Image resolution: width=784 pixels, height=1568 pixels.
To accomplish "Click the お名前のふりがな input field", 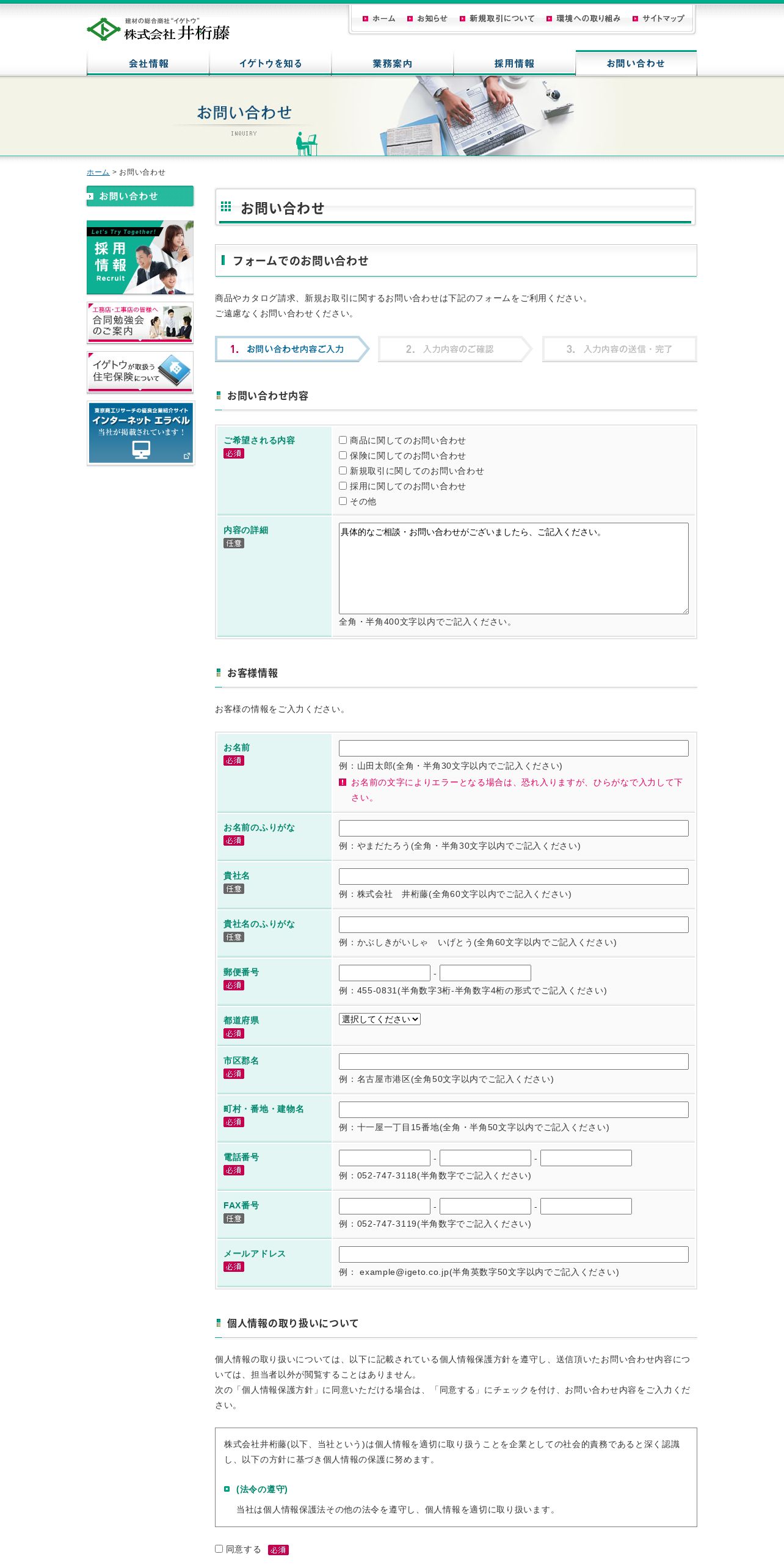I will point(514,829).
